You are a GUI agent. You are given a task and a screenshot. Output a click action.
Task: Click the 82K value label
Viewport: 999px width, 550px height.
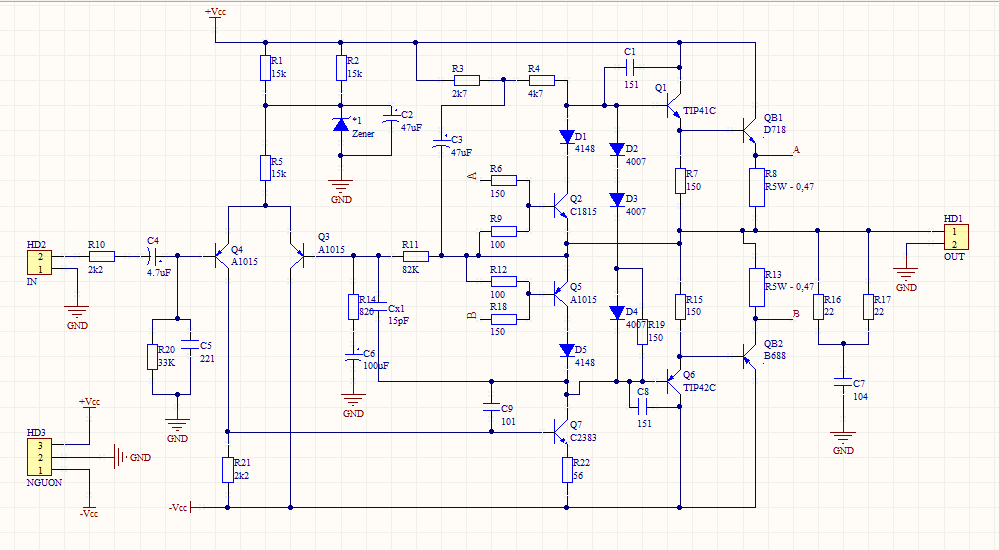click(x=411, y=270)
